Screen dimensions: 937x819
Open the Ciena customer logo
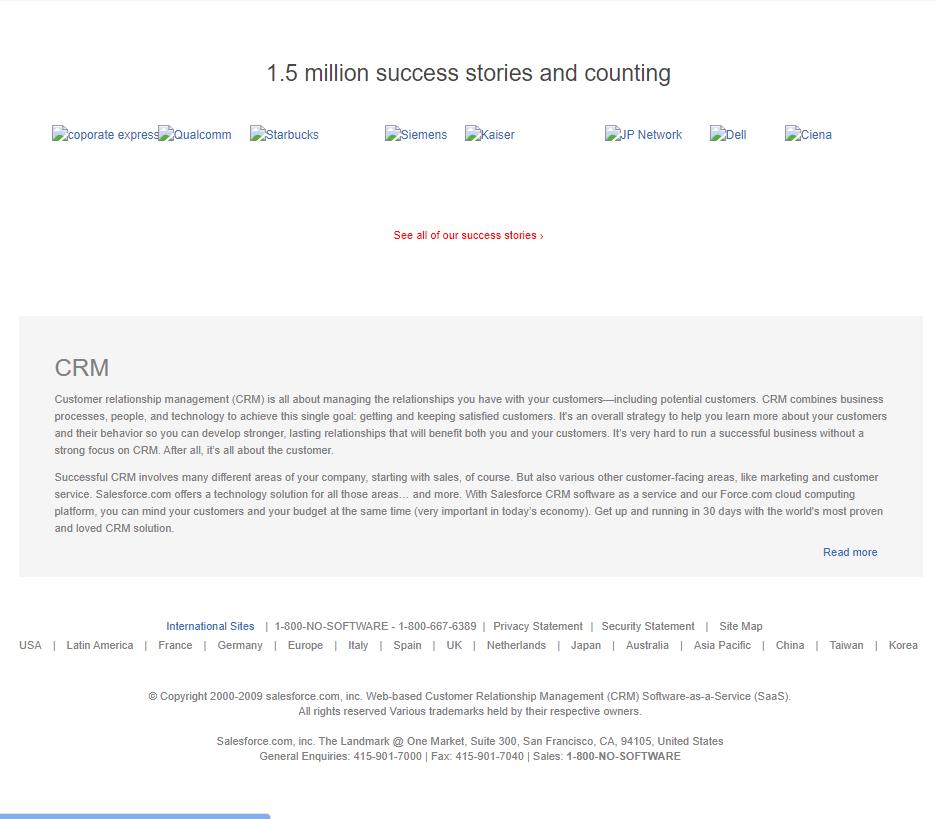(x=808, y=135)
